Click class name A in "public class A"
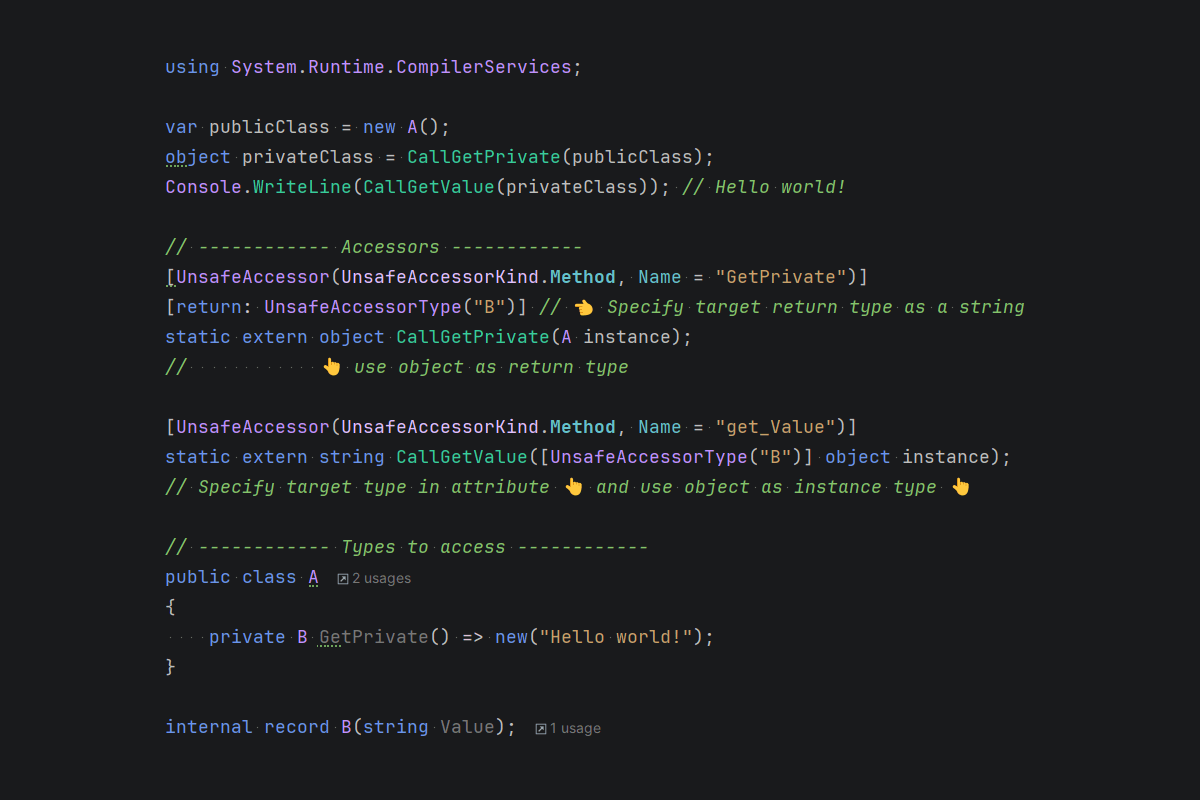1200x800 pixels. coord(313,577)
